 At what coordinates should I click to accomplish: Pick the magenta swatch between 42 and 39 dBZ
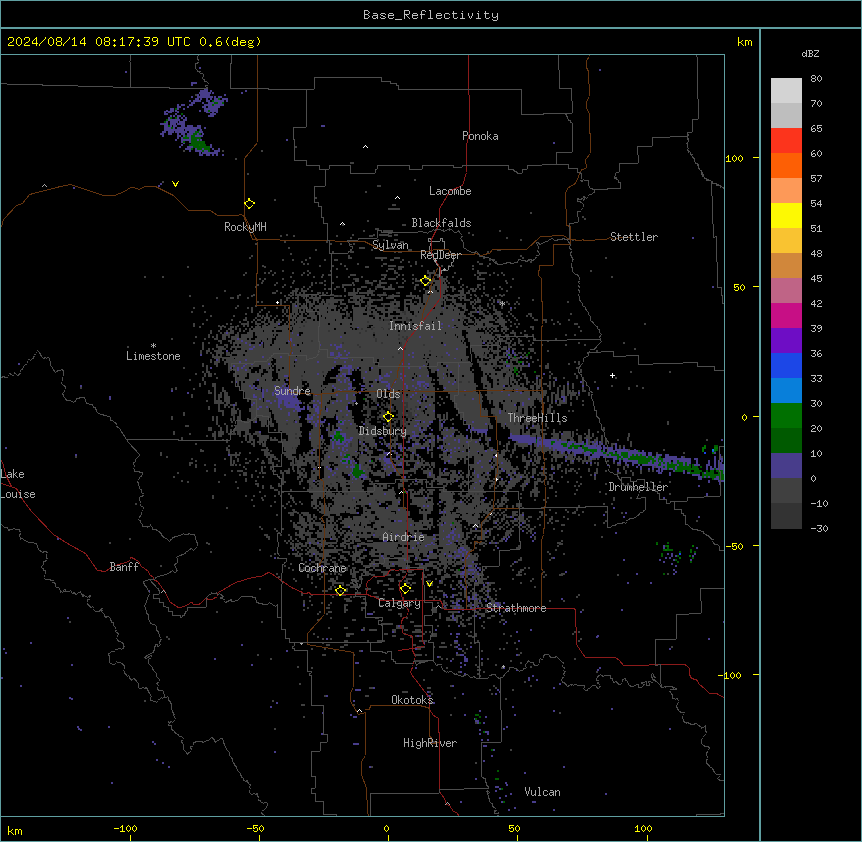point(786,315)
